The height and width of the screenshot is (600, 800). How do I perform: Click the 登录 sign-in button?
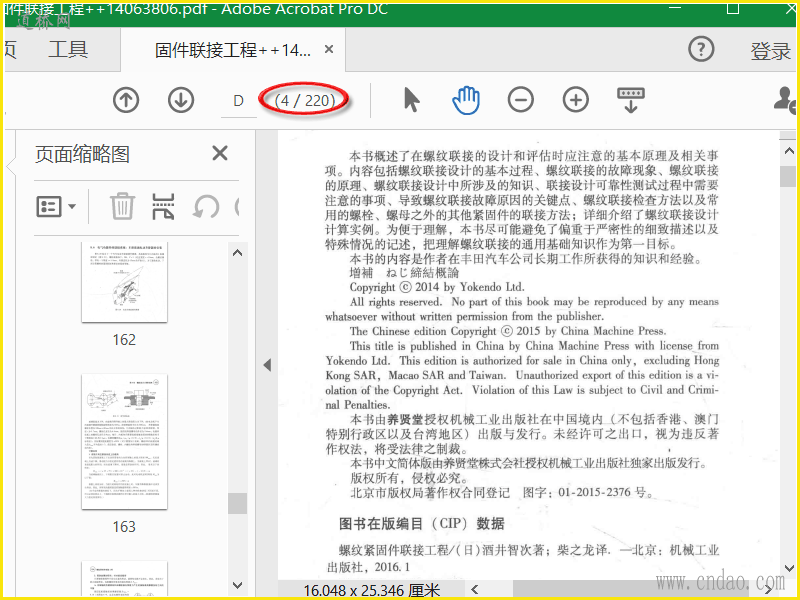(770, 52)
